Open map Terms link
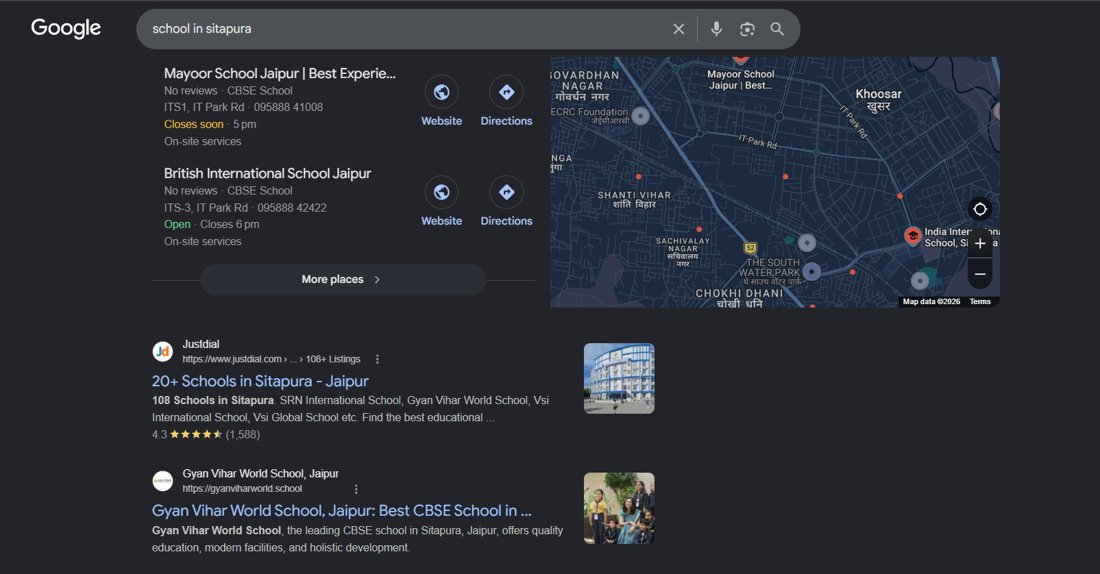This screenshot has width=1100, height=574. point(980,302)
